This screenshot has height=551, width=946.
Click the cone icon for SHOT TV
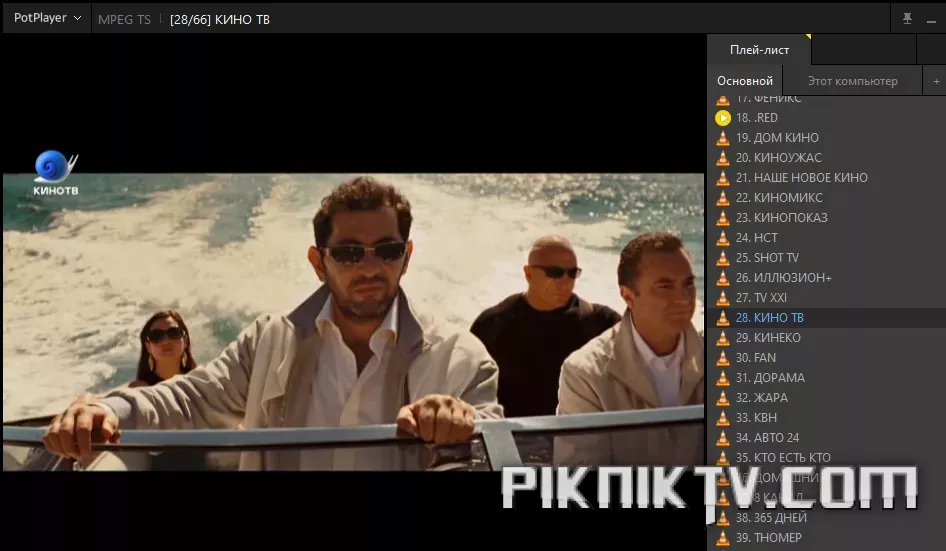click(723, 257)
